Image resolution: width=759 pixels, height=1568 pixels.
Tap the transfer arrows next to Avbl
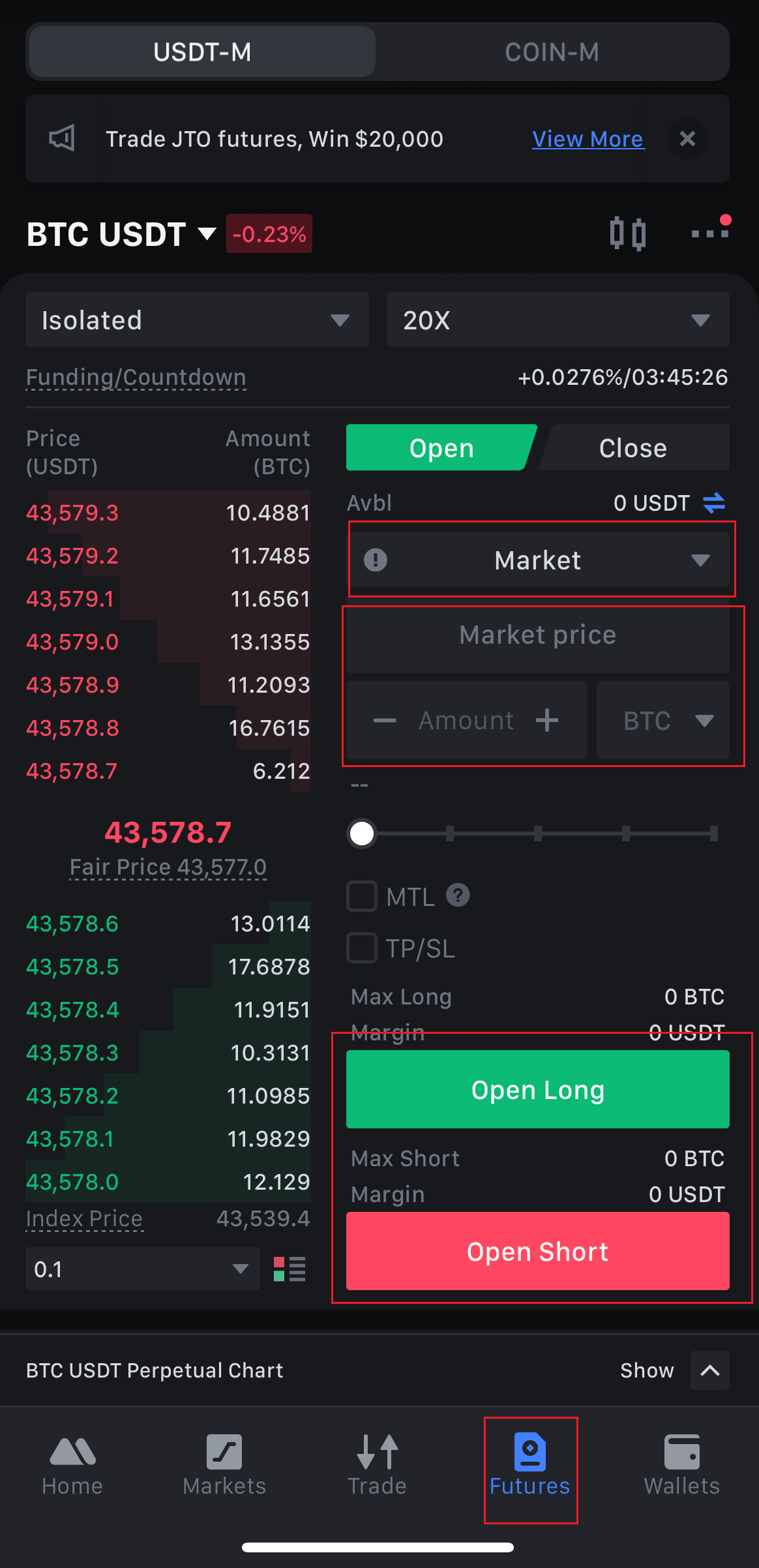pyautogui.click(x=714, y=503)
